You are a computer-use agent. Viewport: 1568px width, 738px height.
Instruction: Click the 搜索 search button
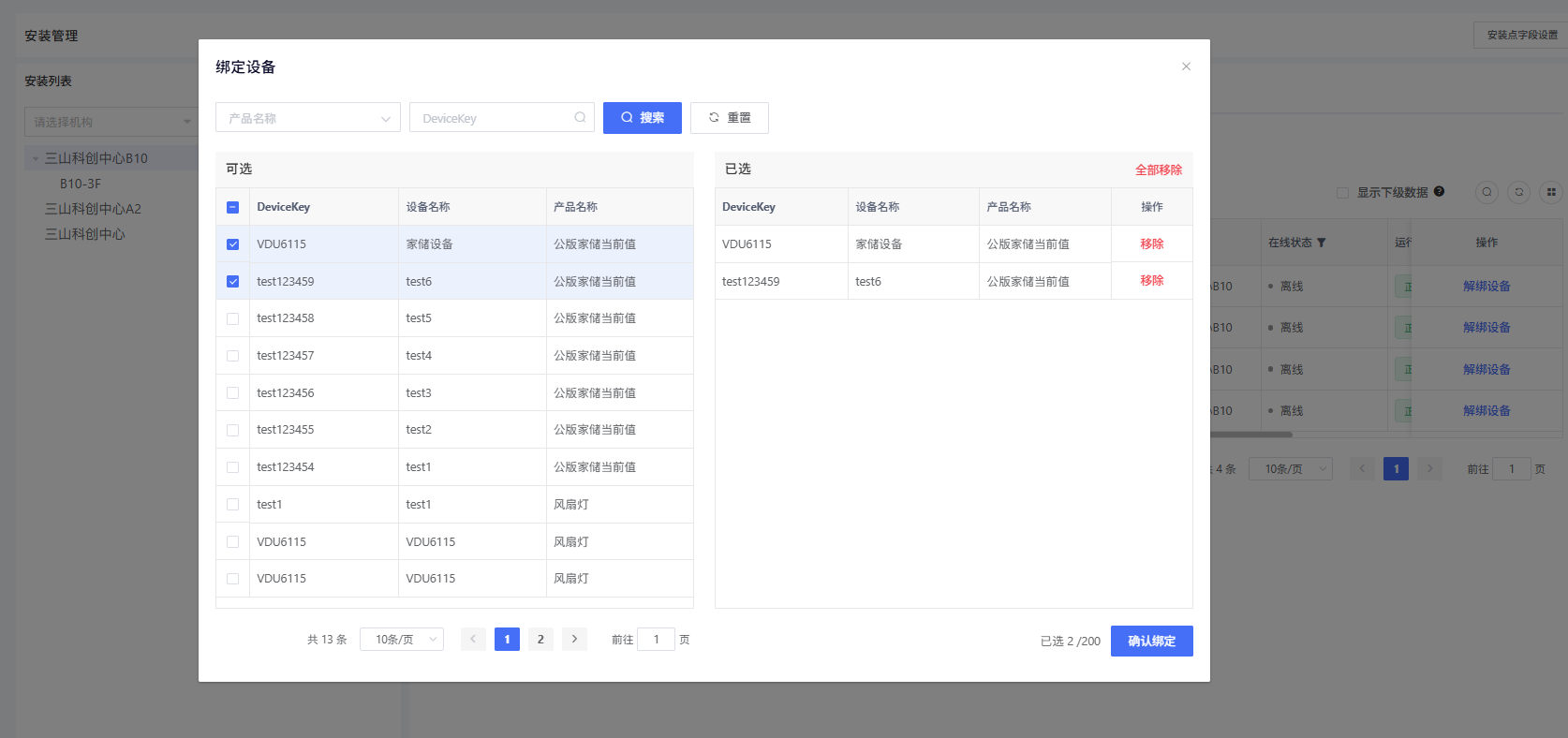(642, 118)
